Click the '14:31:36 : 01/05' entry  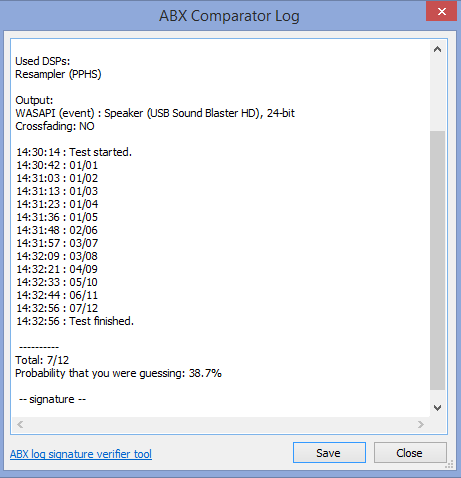pos(57,217)
